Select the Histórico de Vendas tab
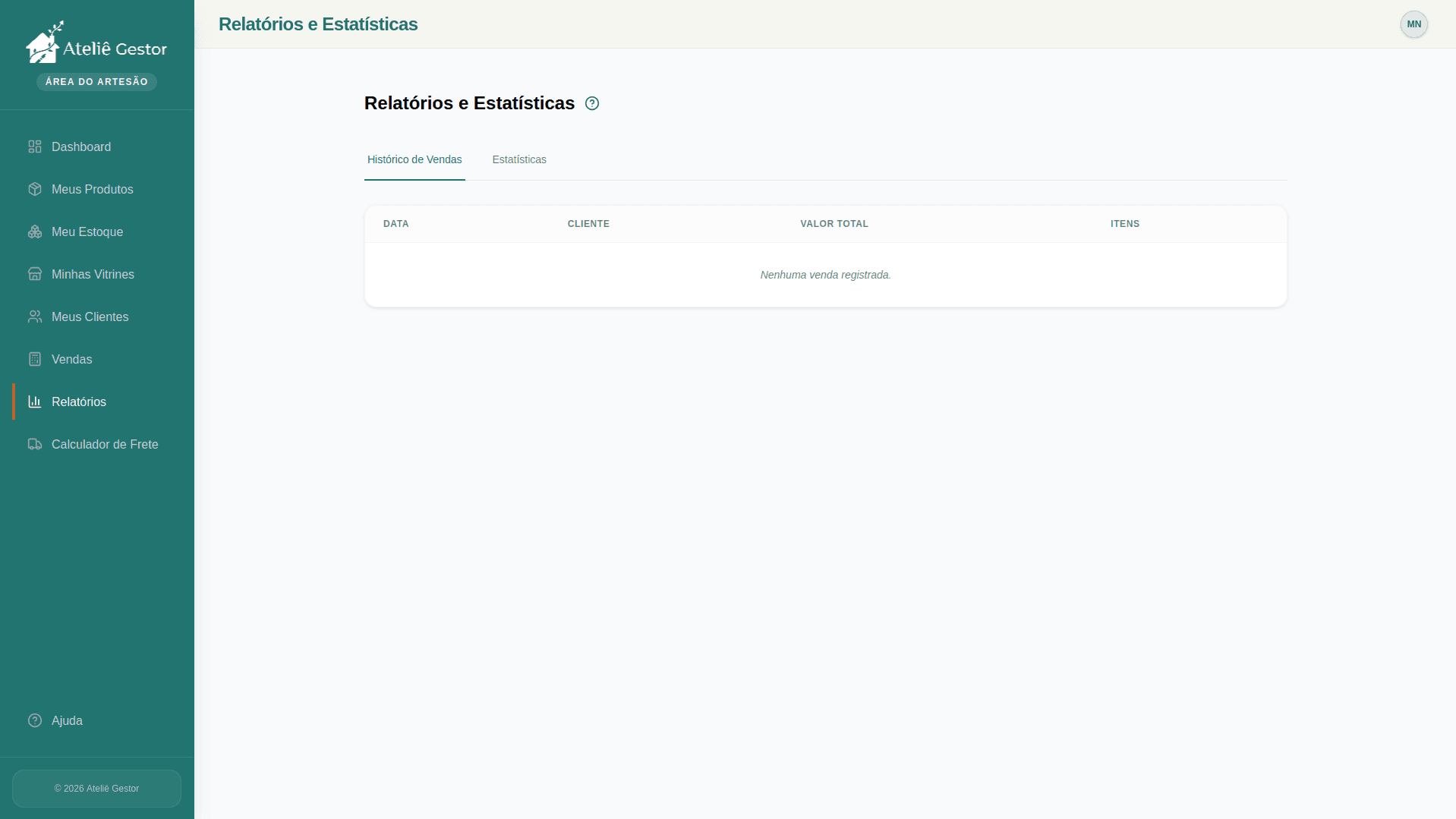 [414, 159]
